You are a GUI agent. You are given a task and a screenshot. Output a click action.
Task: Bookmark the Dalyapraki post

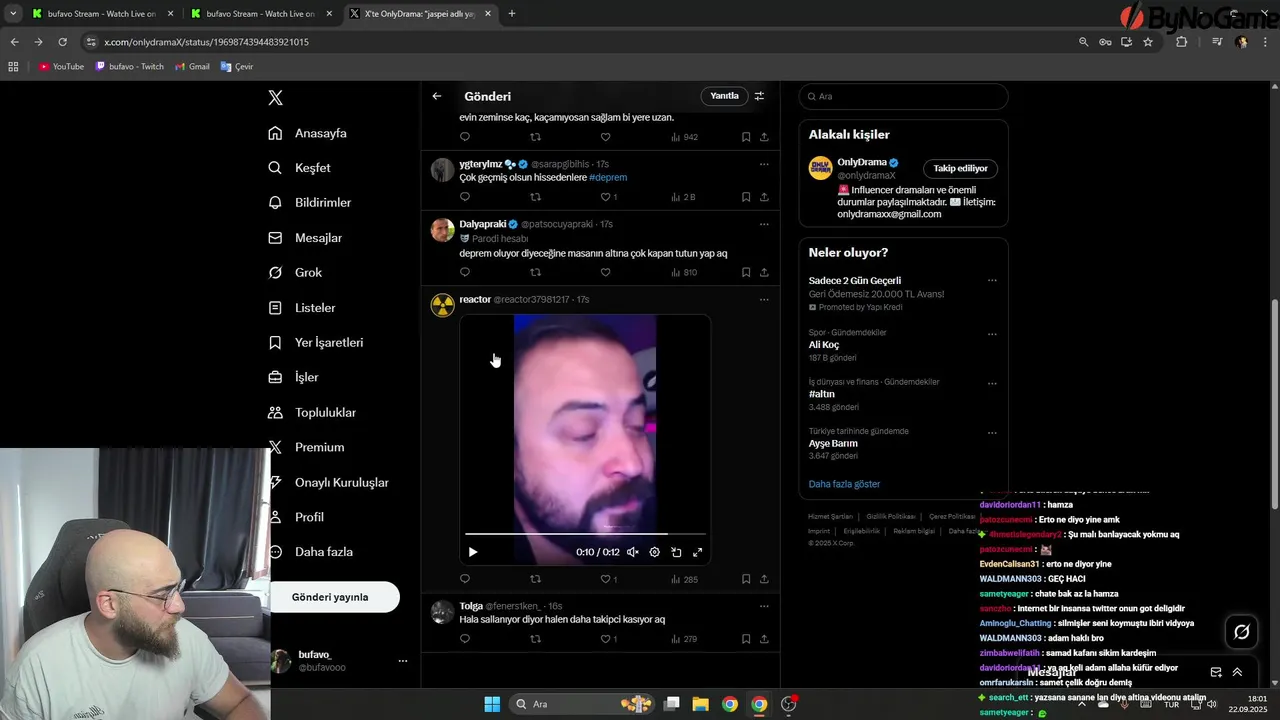coord(746,272)
